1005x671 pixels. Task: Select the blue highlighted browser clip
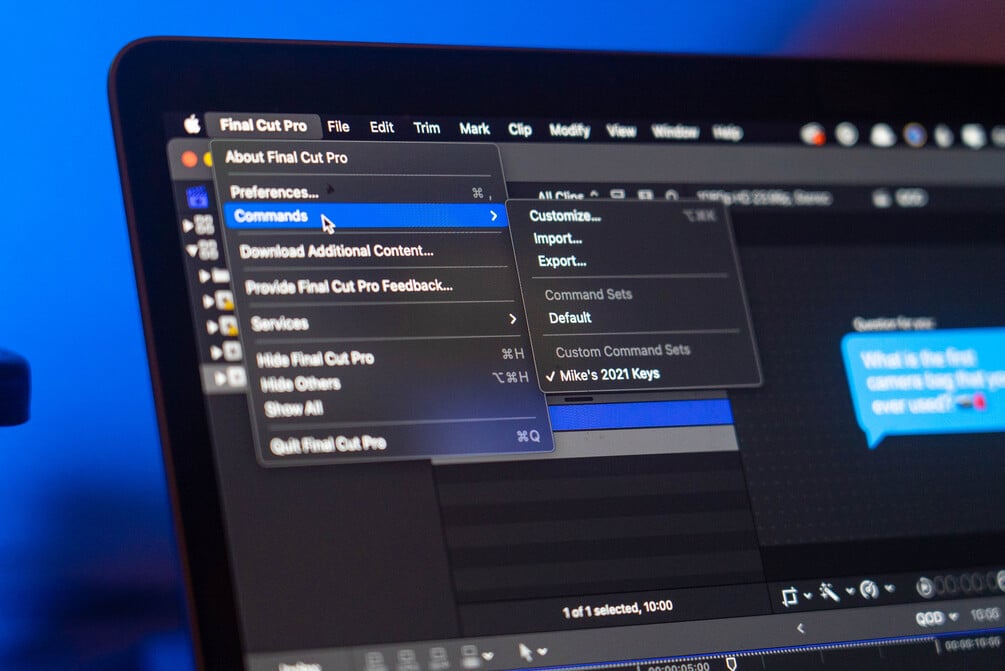click(x=641, y=414)
